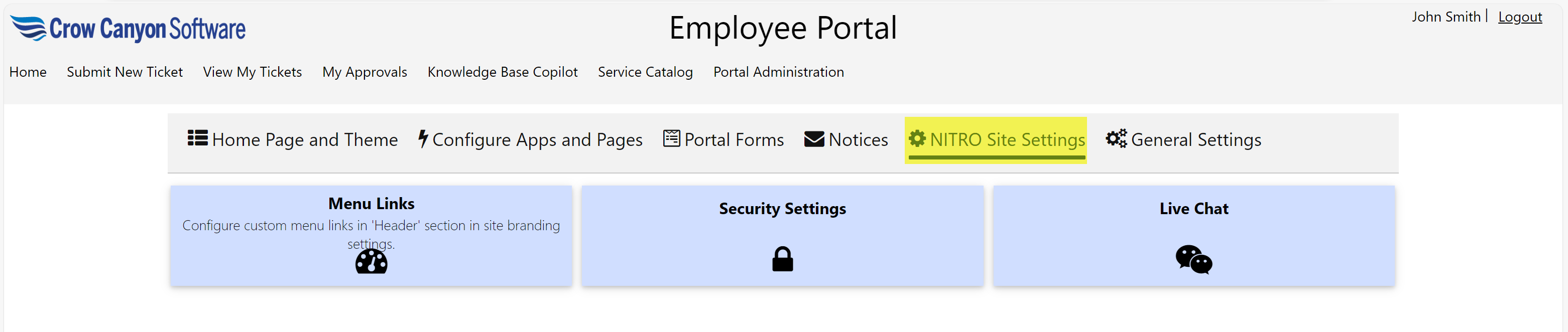Open the Submit New Ticket menu item
Screen dimensions: 1568x332
click(x=125, y=72)
